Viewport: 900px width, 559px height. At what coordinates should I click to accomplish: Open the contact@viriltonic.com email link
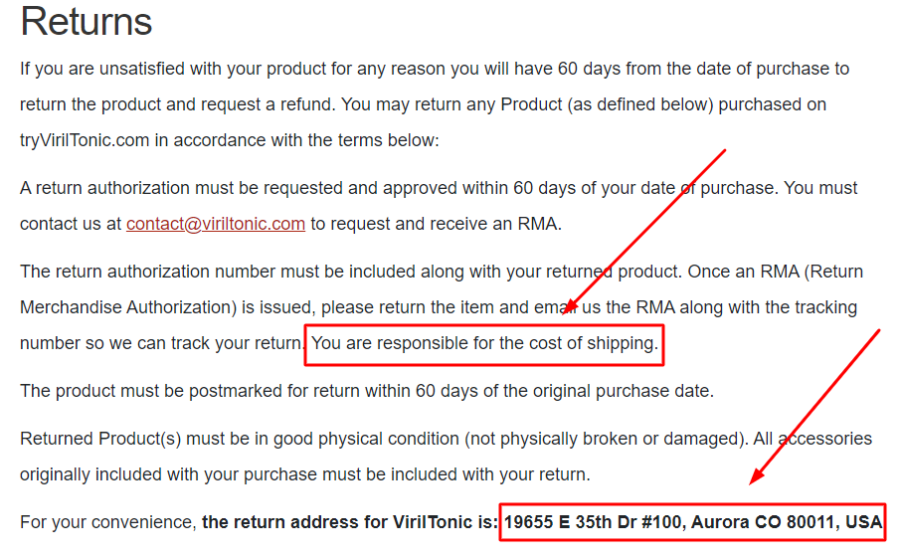pyautogui.click(x=215, y=224)
